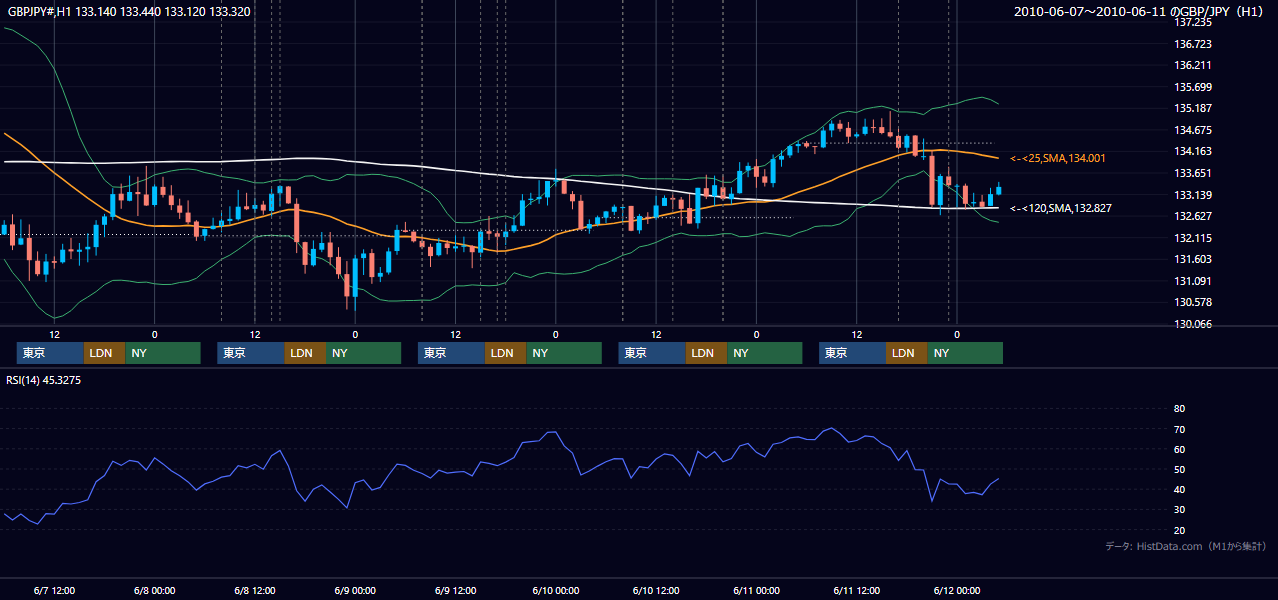
Task: Pick the RSI 30 level label
Action: click(1179, 510)
